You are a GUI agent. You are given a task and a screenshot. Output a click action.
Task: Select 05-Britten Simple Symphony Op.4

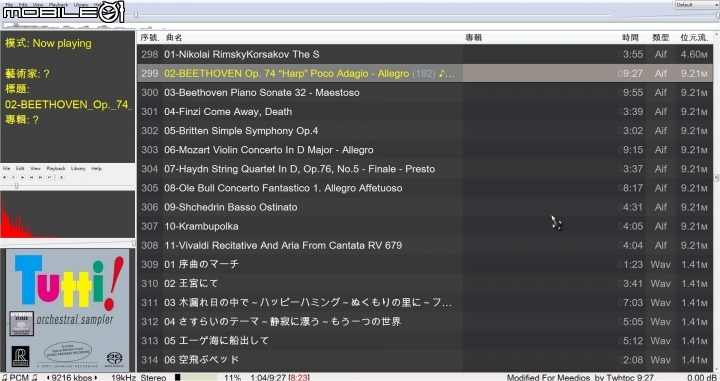tap(425, 131)
